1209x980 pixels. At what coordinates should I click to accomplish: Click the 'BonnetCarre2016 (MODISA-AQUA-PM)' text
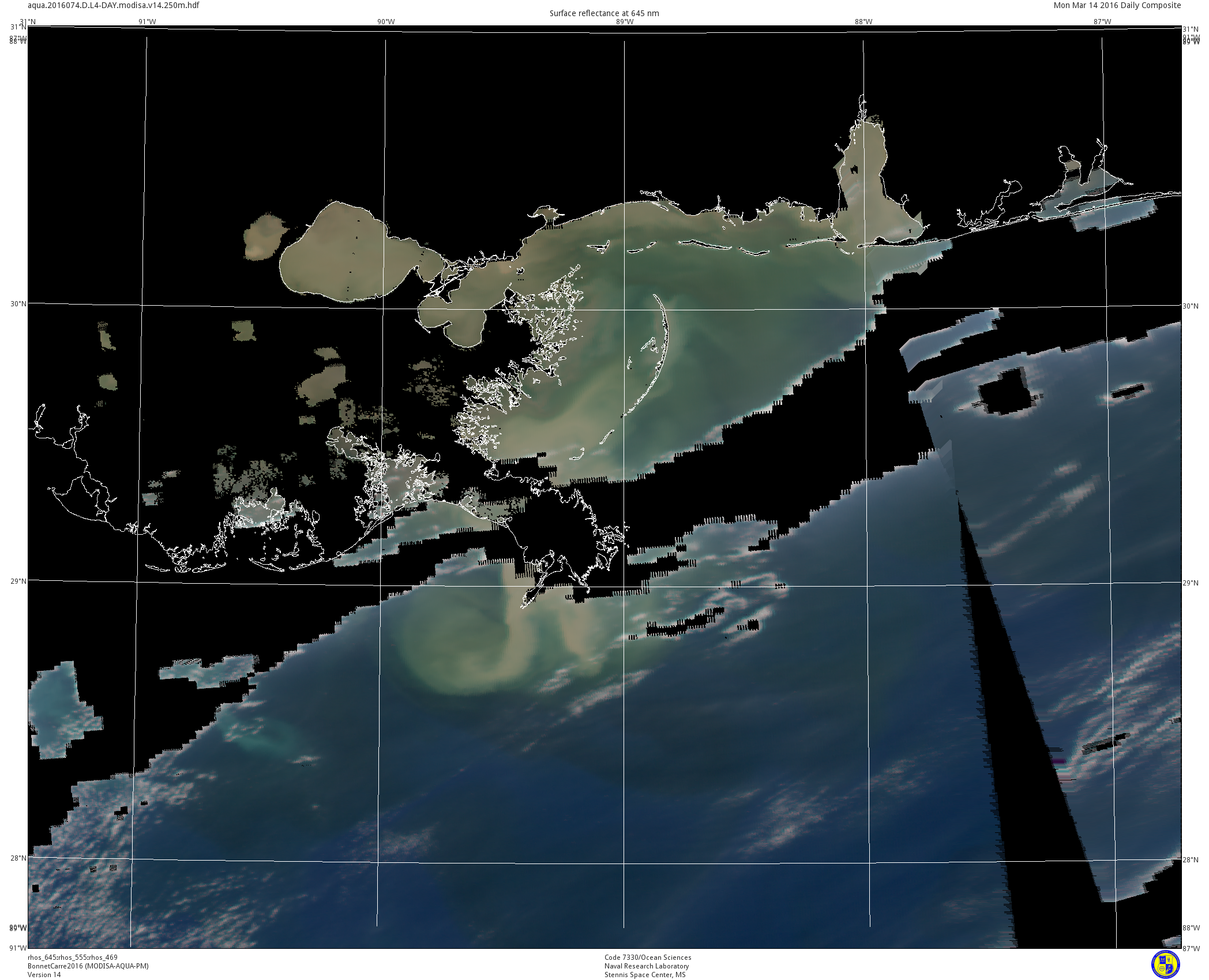[88, 966]
